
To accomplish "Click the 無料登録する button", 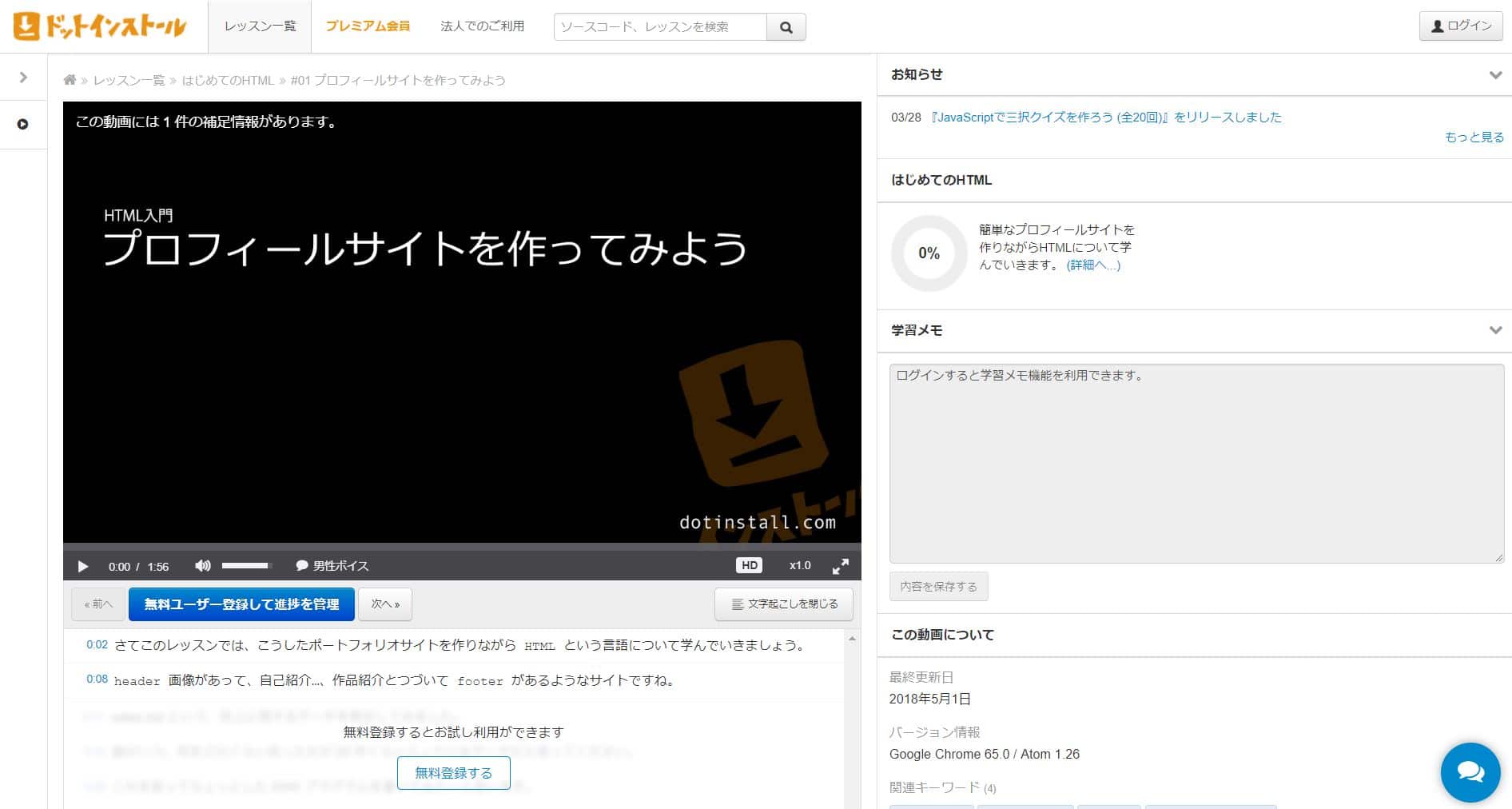I will click(454, 773).
